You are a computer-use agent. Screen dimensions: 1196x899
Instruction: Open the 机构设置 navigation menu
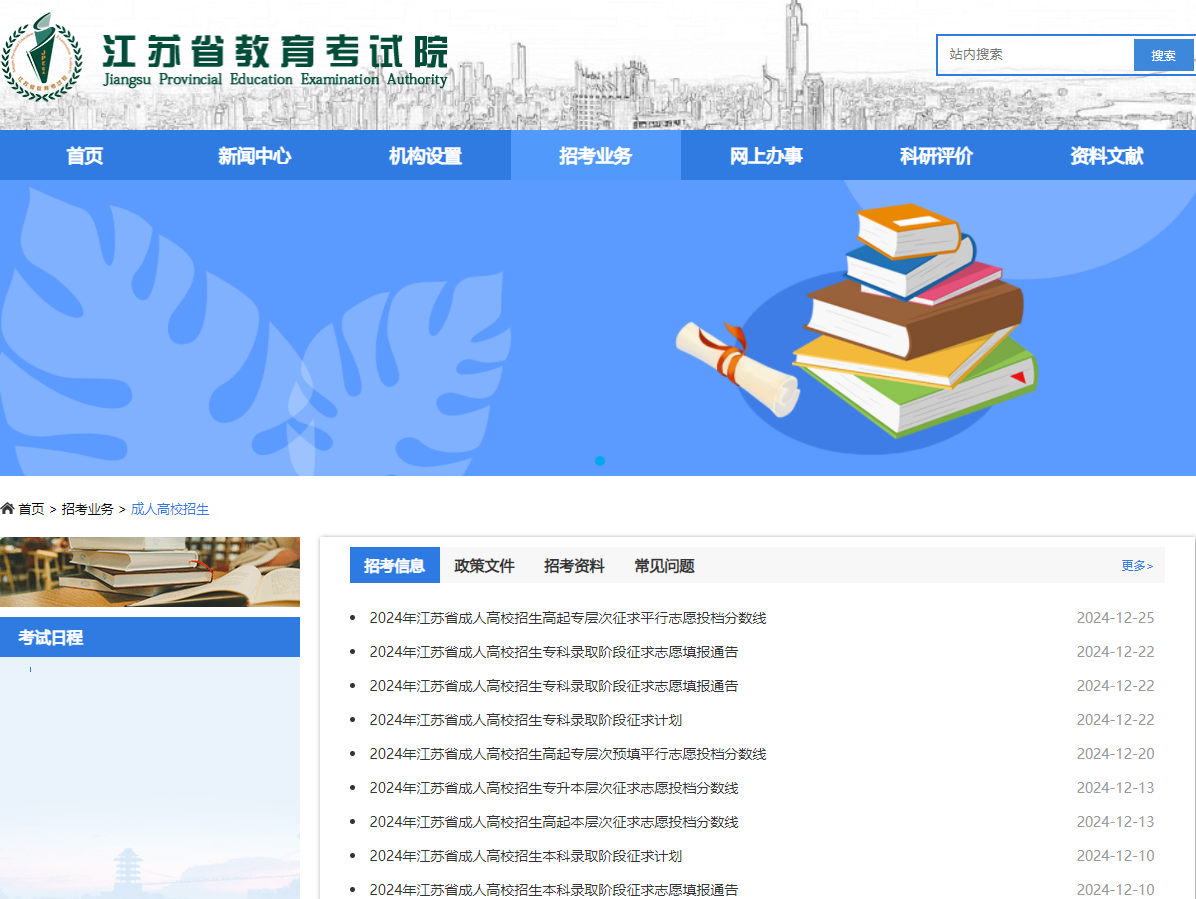point(425,155)
